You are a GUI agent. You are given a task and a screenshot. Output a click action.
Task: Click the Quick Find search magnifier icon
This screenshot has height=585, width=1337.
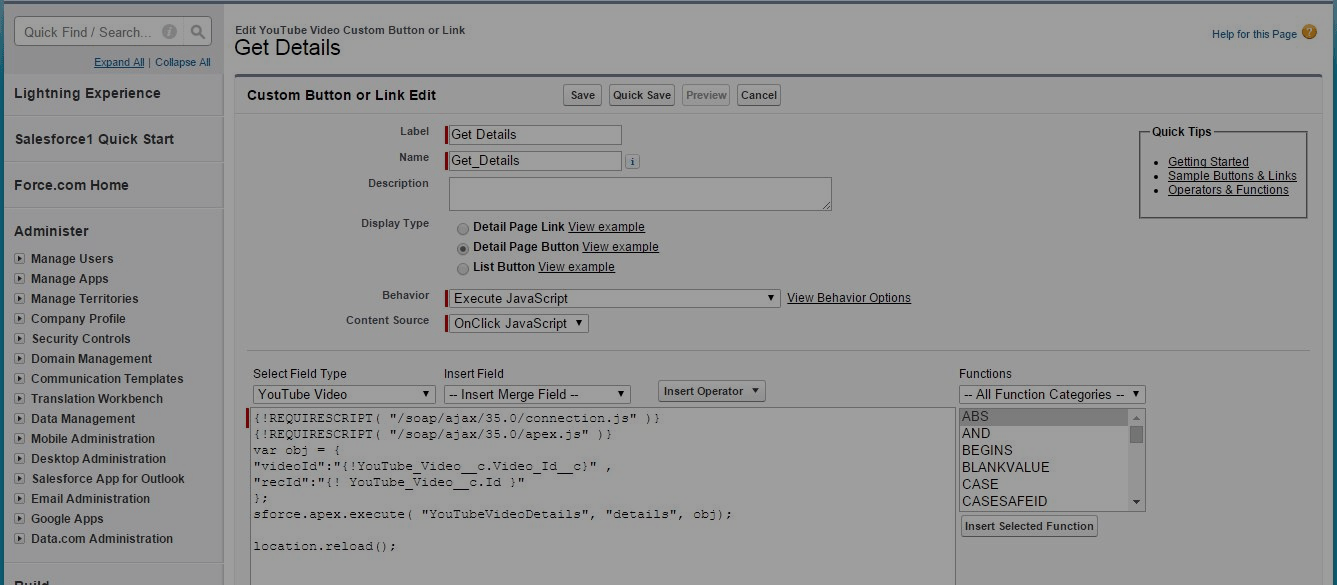pyautogui.click(x=199, y=32)
